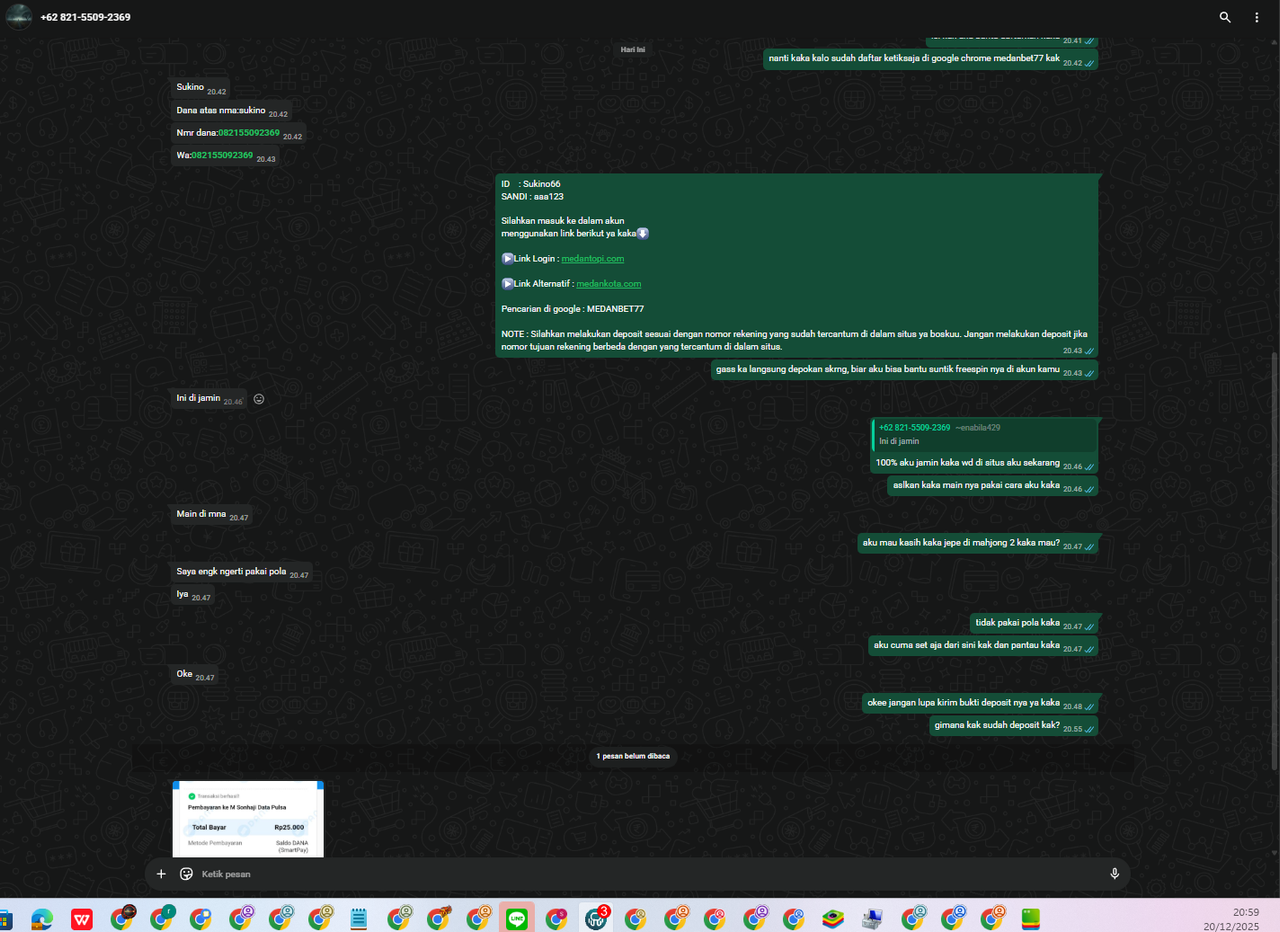Screen dimensions: 1280x932
Task: Select message "nanti kaka kalo sudah daftar"
Action: (x=930, y=59)
